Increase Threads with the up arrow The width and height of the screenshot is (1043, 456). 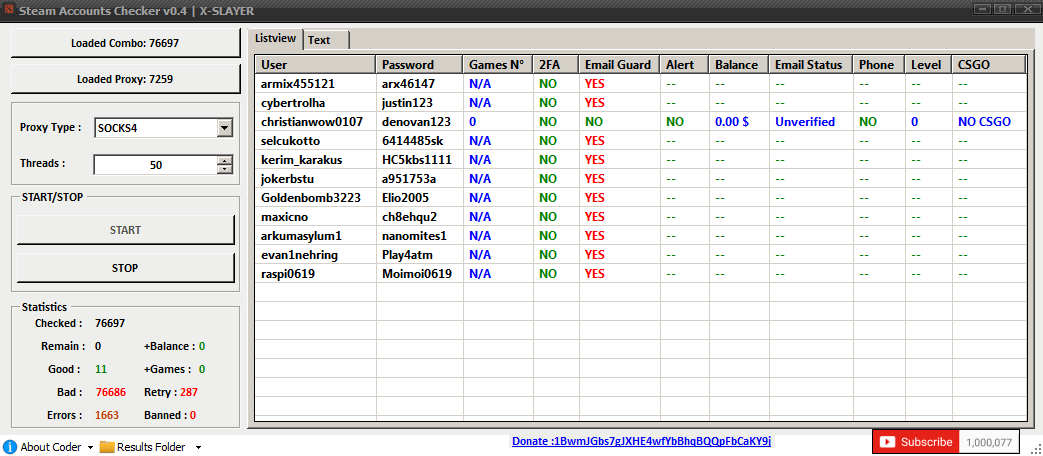pyautogui.click(x=225, y=160)
